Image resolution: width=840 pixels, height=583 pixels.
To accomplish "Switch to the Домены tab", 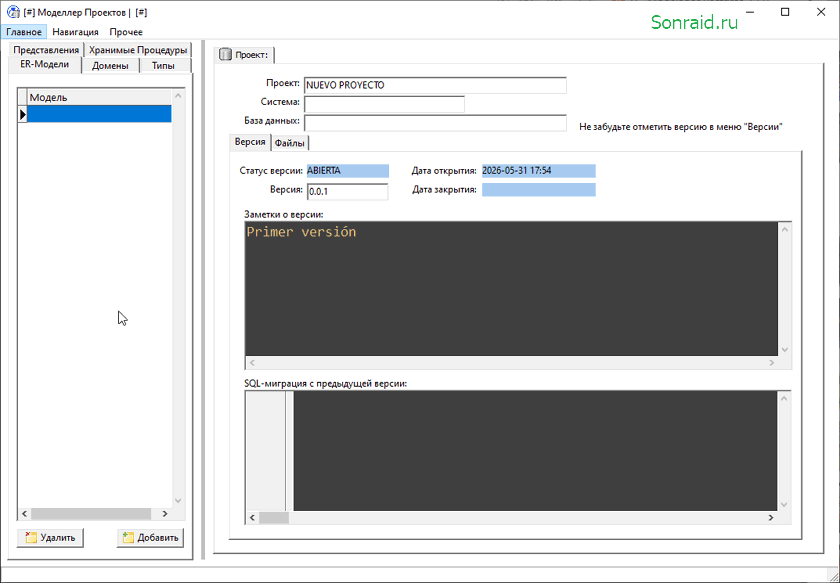I will coord(110,66).
